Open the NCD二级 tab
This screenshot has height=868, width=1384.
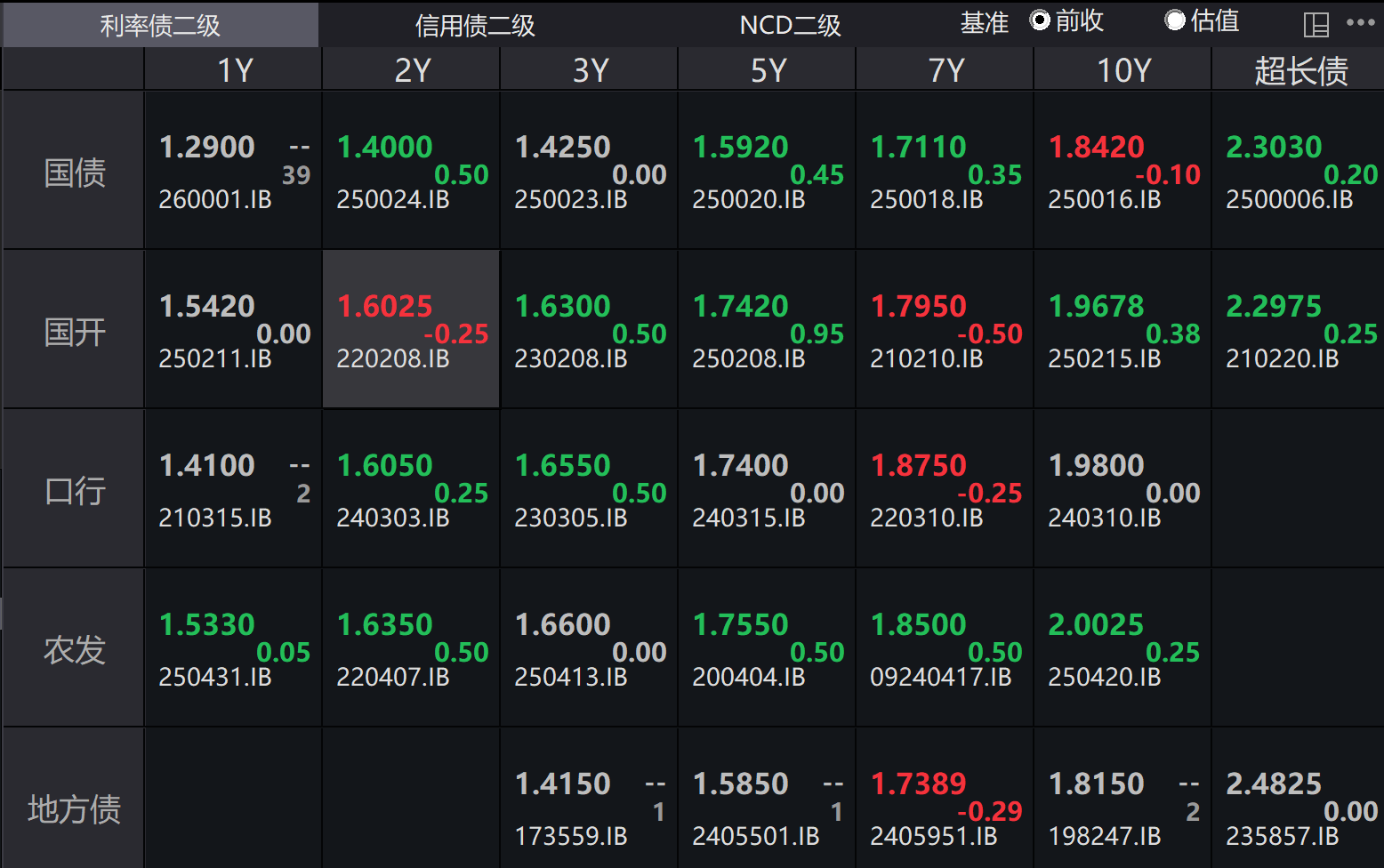790,25
